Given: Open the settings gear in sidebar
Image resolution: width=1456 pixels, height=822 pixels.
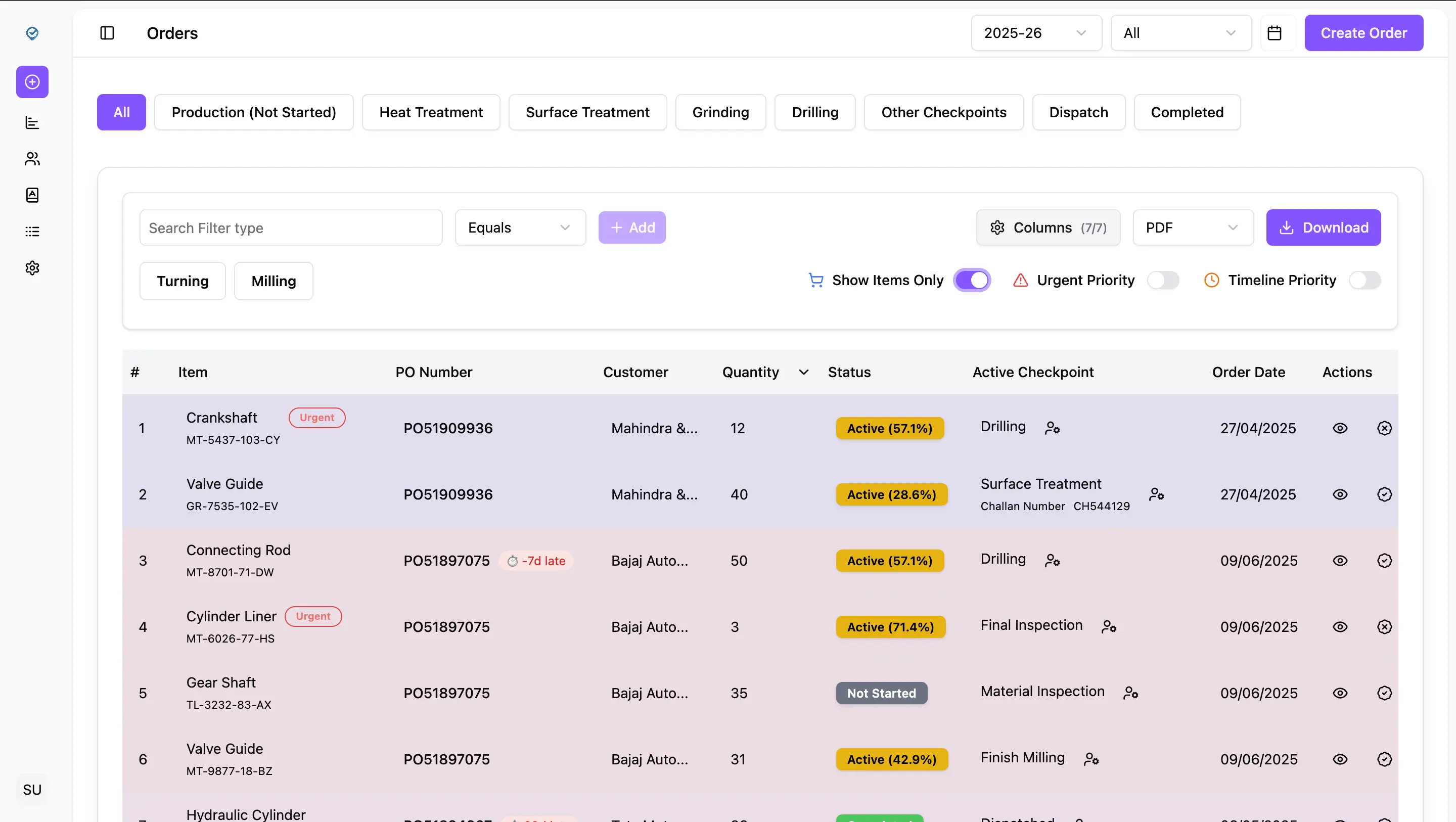Looking at the screenshot, I should click(x=32, y=267).
